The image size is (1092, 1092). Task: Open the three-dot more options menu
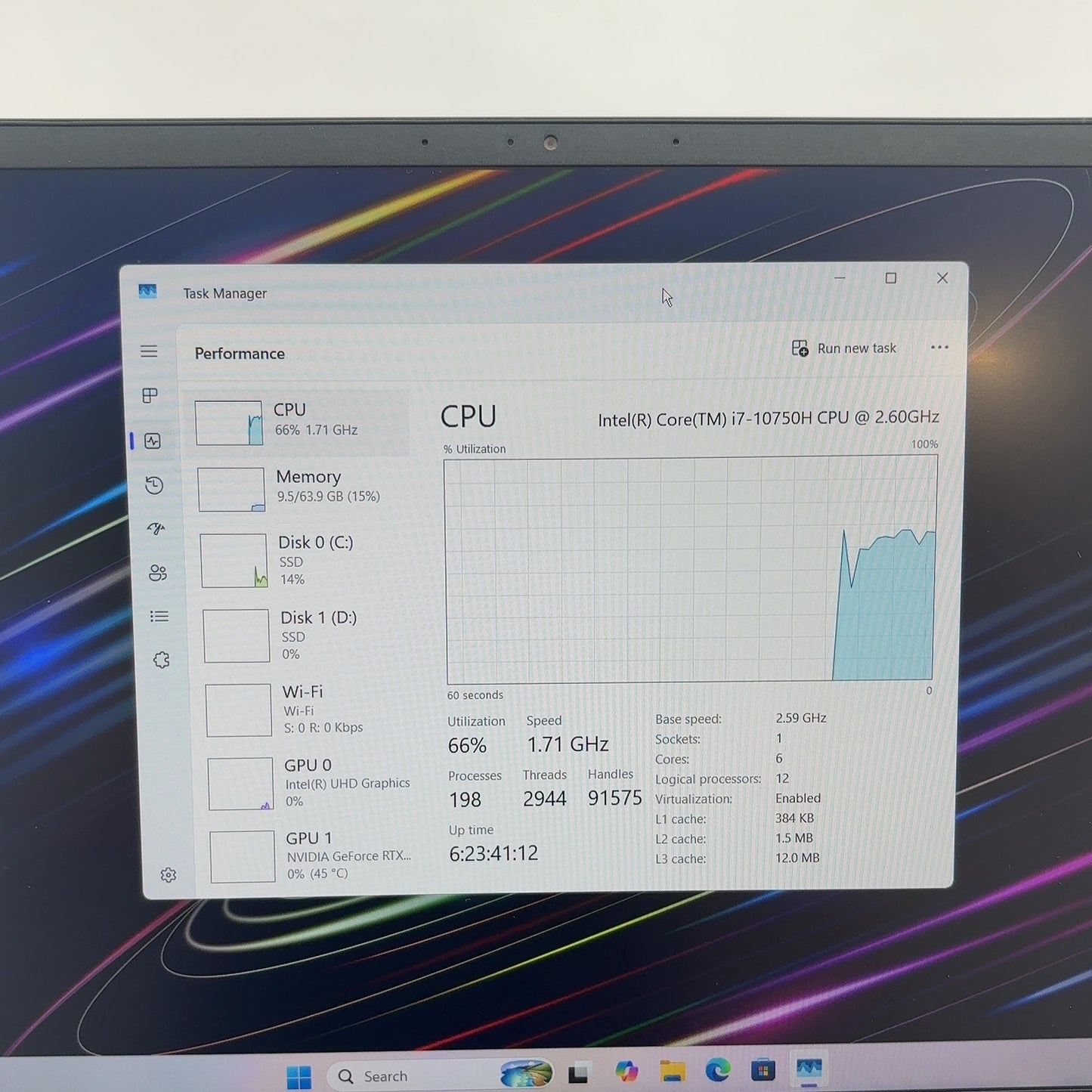pos(939,348)
